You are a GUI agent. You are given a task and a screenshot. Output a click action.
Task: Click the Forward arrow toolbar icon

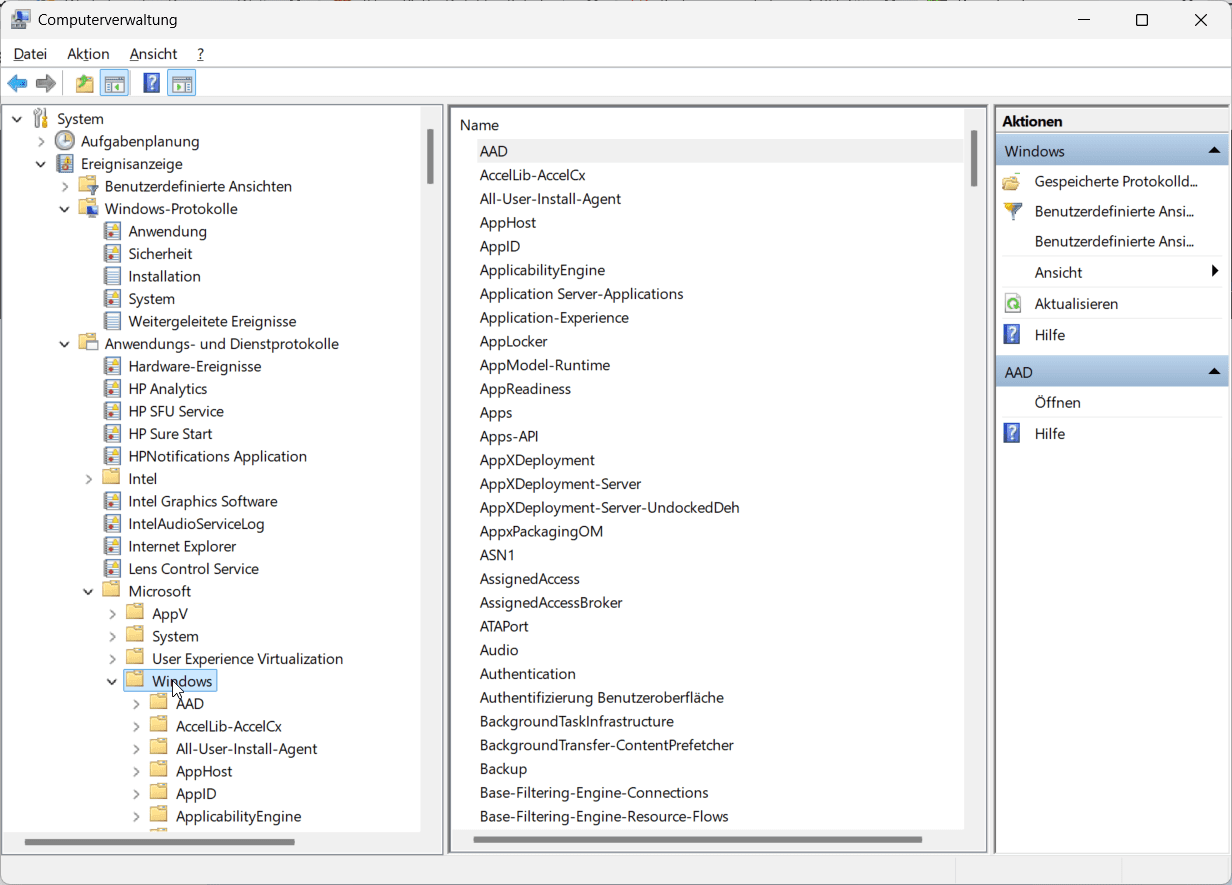[45, 83]
